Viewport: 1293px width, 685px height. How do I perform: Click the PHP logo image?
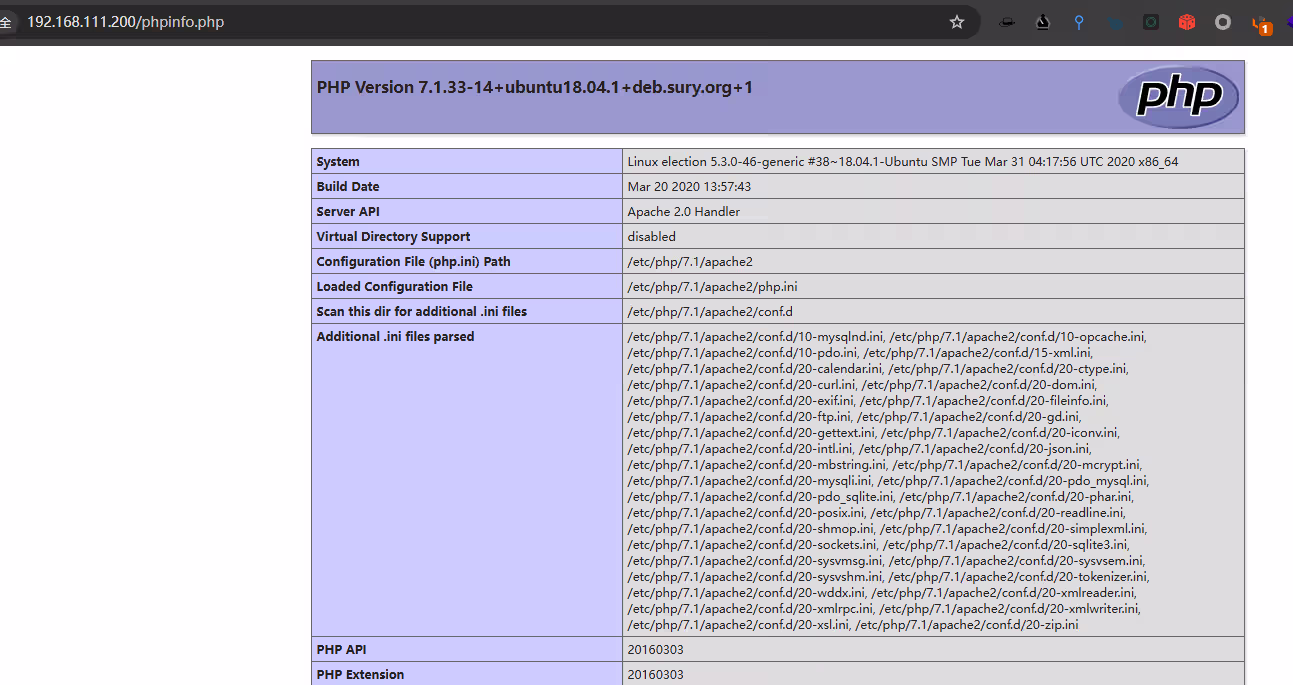point(1178,97)
